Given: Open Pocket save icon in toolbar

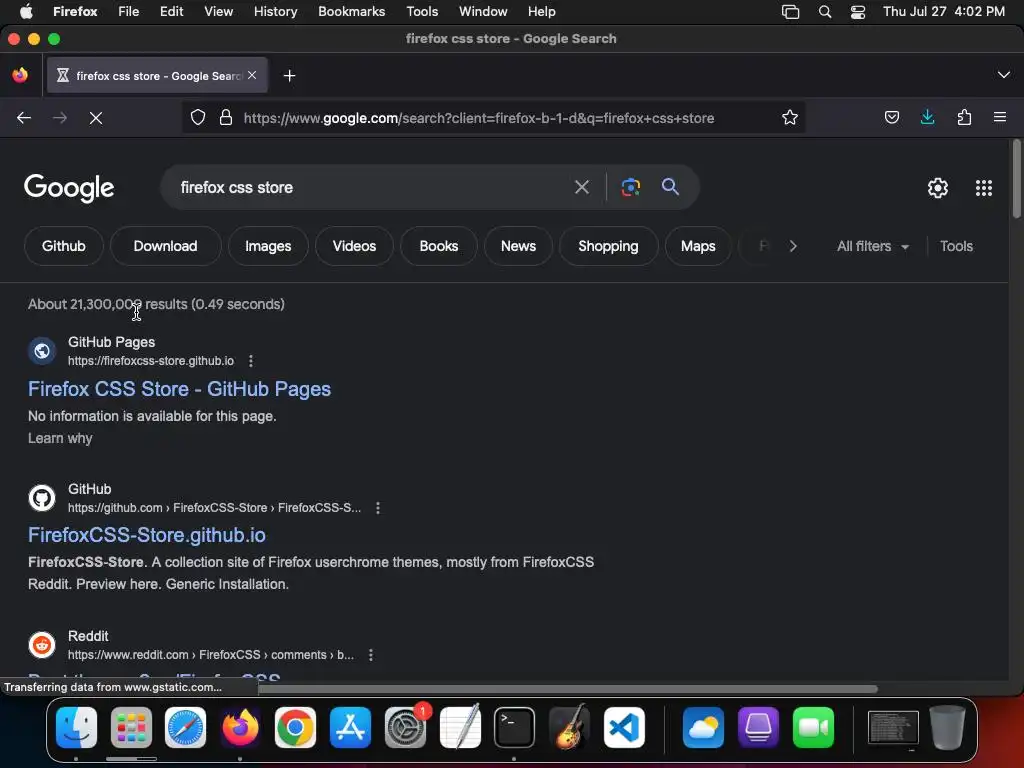Looking at the screenshot, I should [891, 118].
